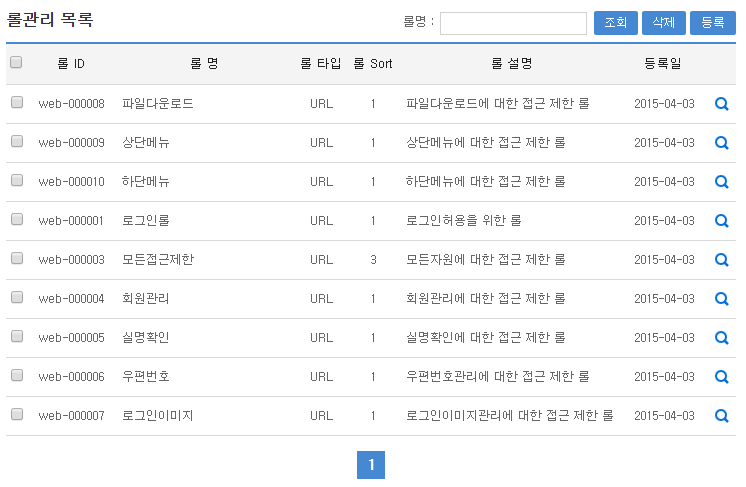Tick the checkbox for web-000007
Image resolution: width=746 pixels, height=487 pixels.
coord(17,415)
